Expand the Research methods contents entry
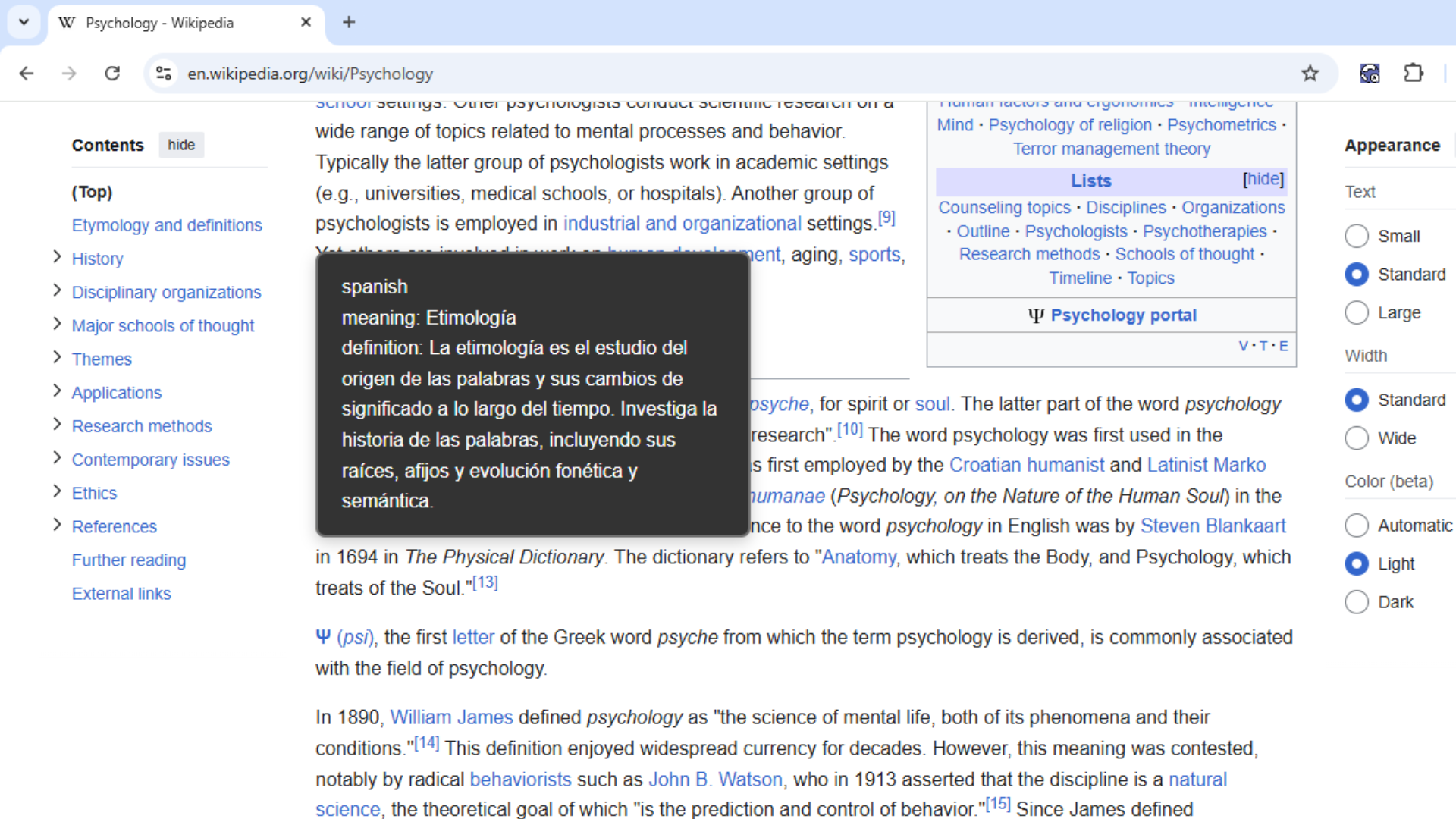The height and width of the screenshot is (819, 1456). click(x=57, y=425)
